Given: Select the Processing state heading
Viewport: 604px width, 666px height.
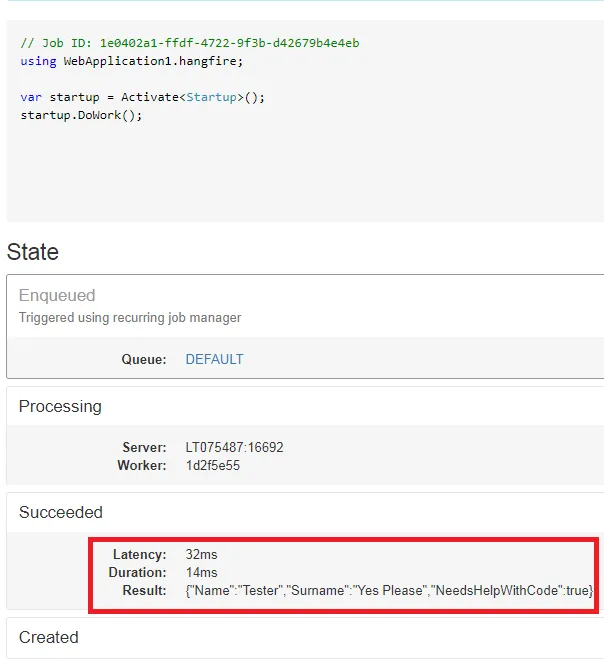Looking at the screenshot, I should pos(60,407).
